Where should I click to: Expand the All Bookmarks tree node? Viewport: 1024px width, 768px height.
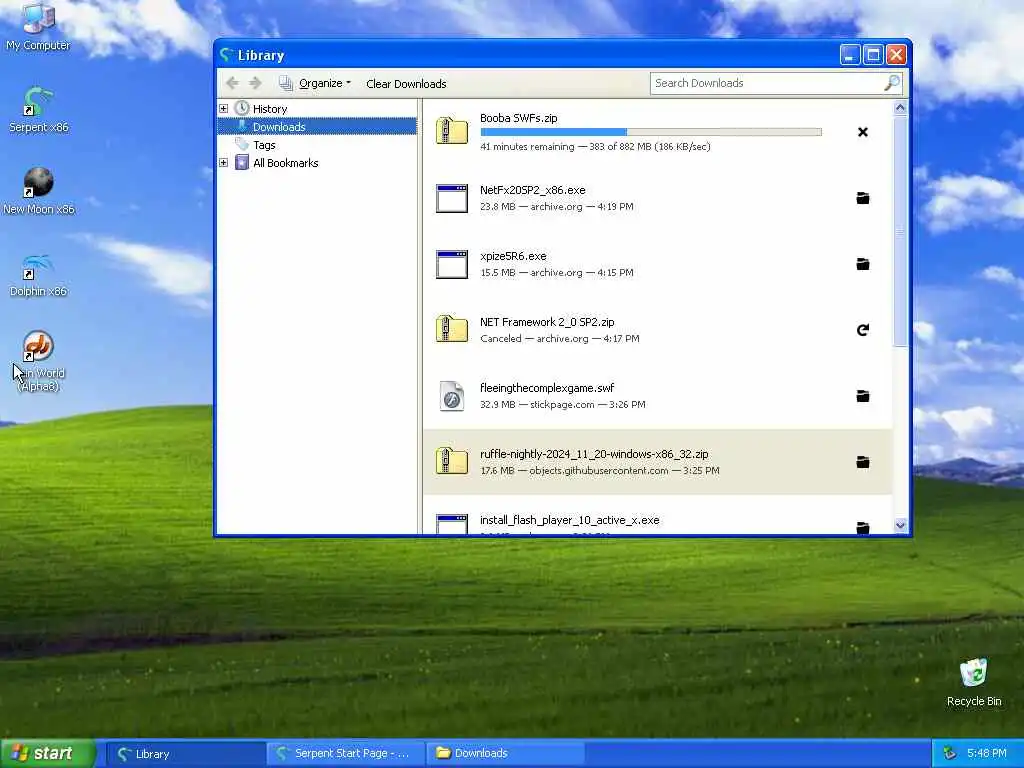(223, 163)
